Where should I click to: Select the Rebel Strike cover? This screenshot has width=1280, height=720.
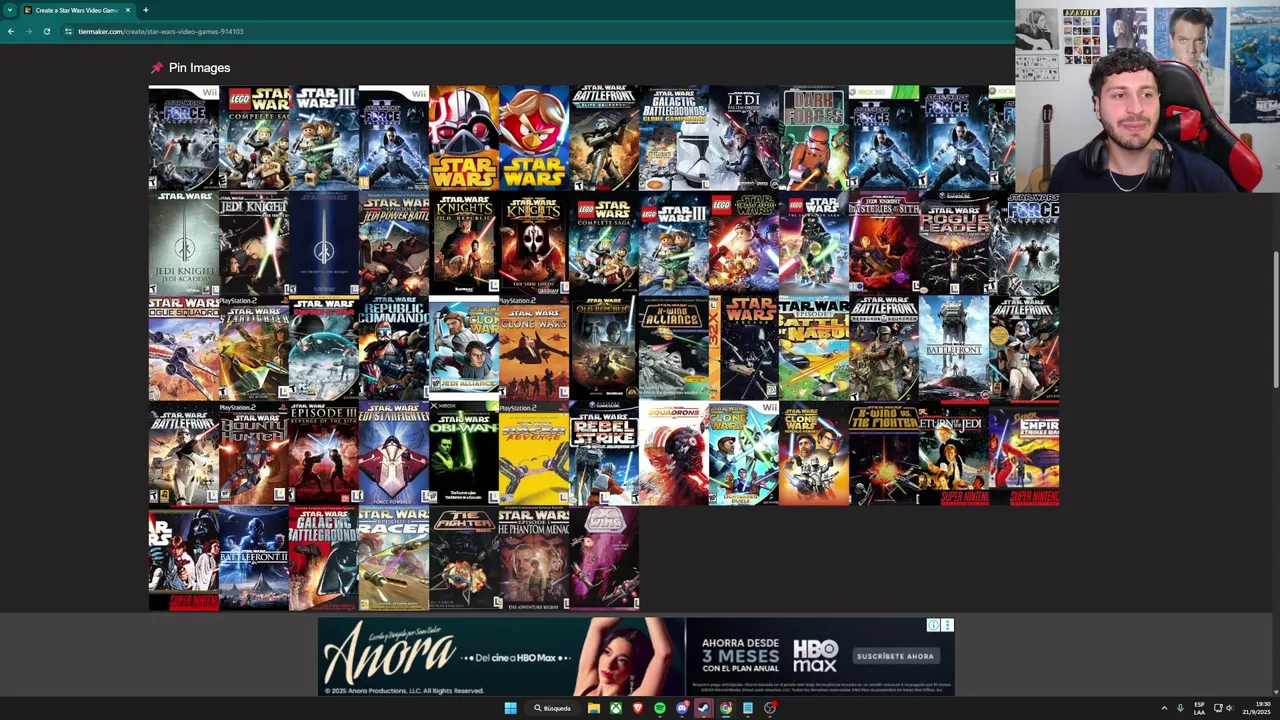[x=604, y=453]
